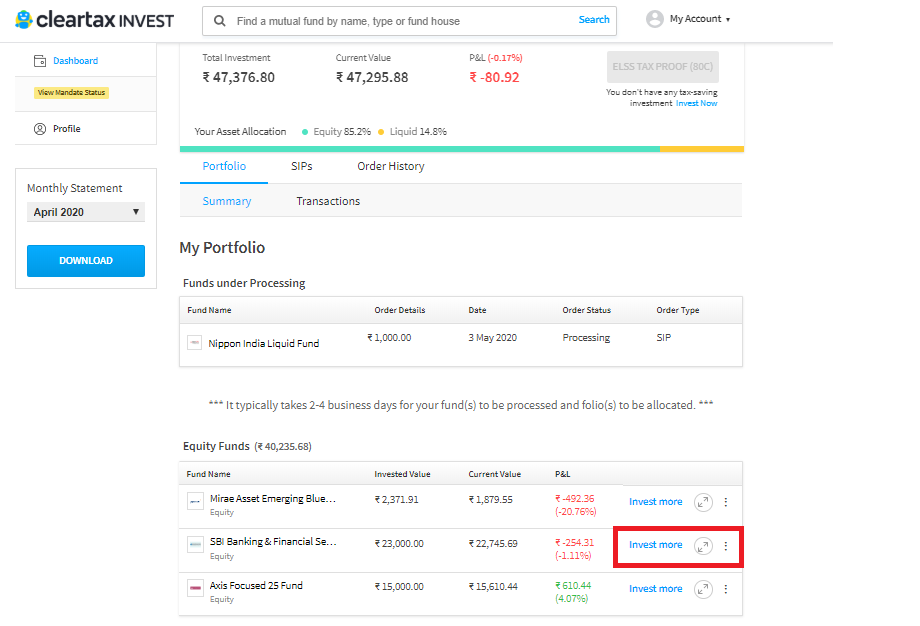Click the ₹ 610.44 (4.07%) profit figure
The width and height of the screenshot is (920, 626).
click(x=573, y=592)
